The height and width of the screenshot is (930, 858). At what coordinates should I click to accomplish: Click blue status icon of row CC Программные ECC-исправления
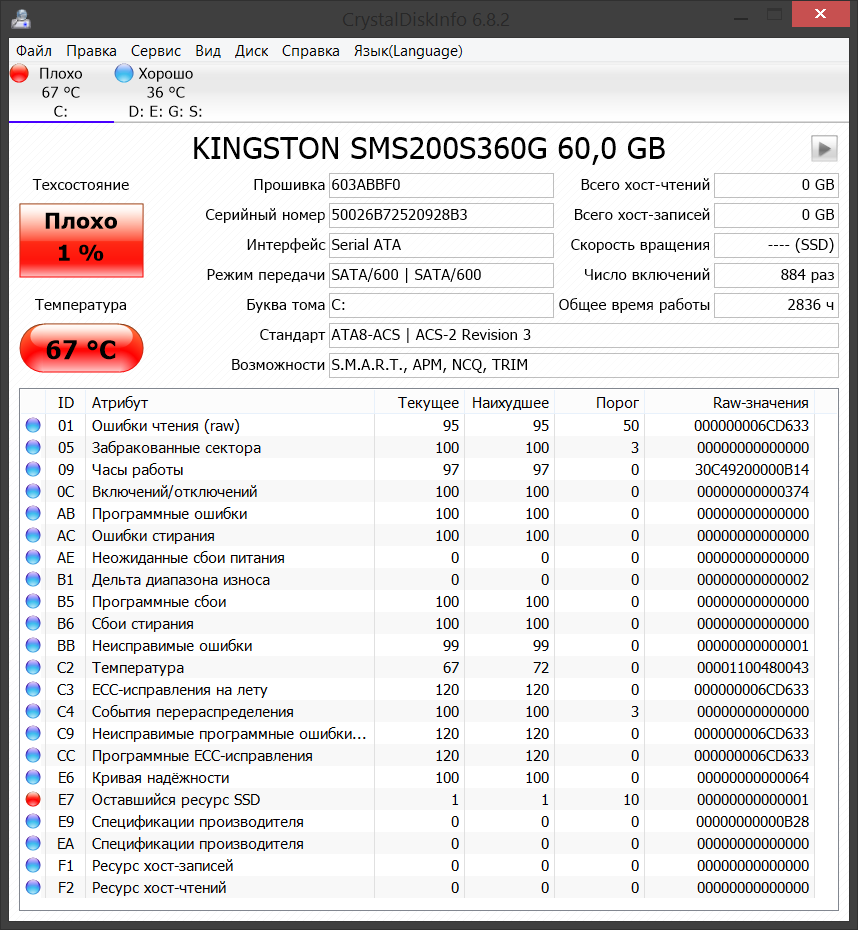coord(33,755)
